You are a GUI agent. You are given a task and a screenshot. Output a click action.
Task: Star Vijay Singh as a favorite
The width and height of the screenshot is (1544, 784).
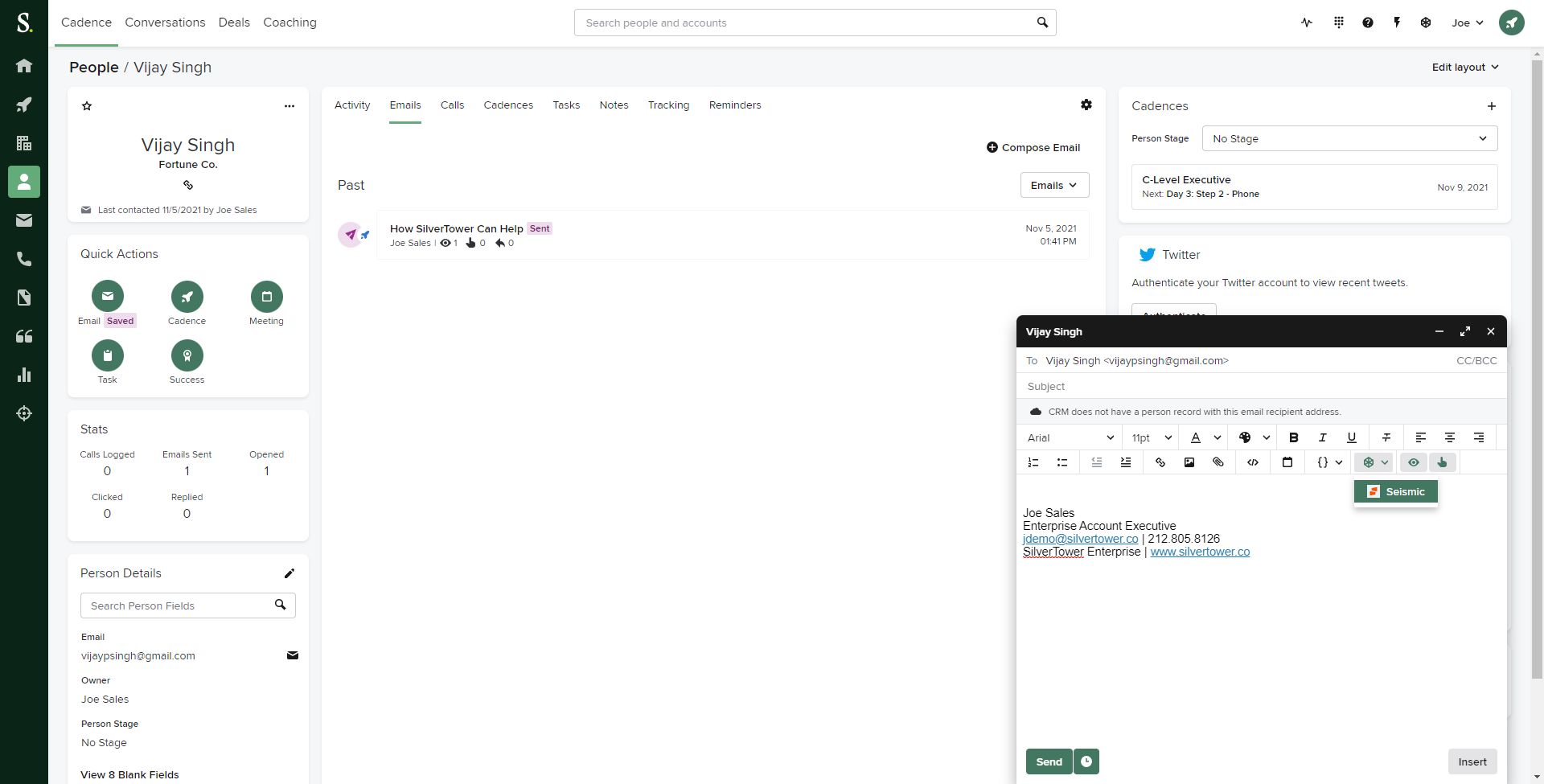pyautogui.click(x=87, y=105)
